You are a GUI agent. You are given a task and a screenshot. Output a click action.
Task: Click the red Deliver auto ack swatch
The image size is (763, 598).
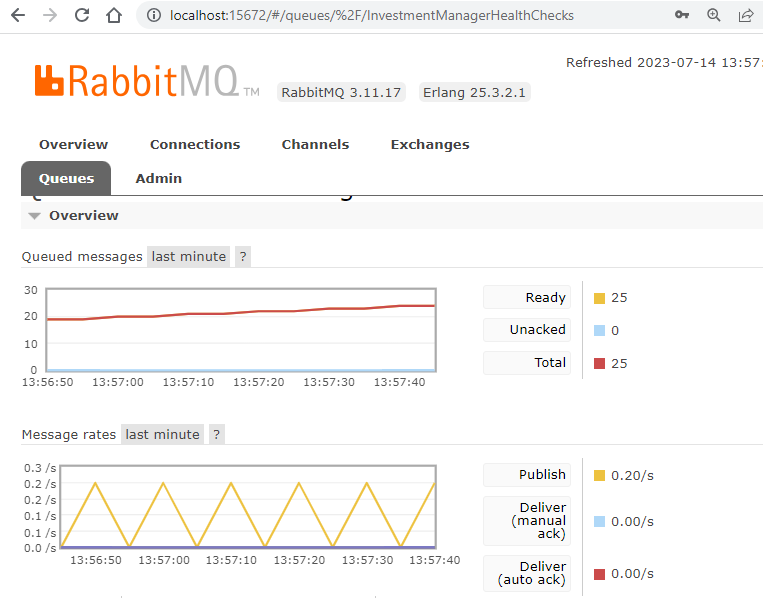point(600,574)
